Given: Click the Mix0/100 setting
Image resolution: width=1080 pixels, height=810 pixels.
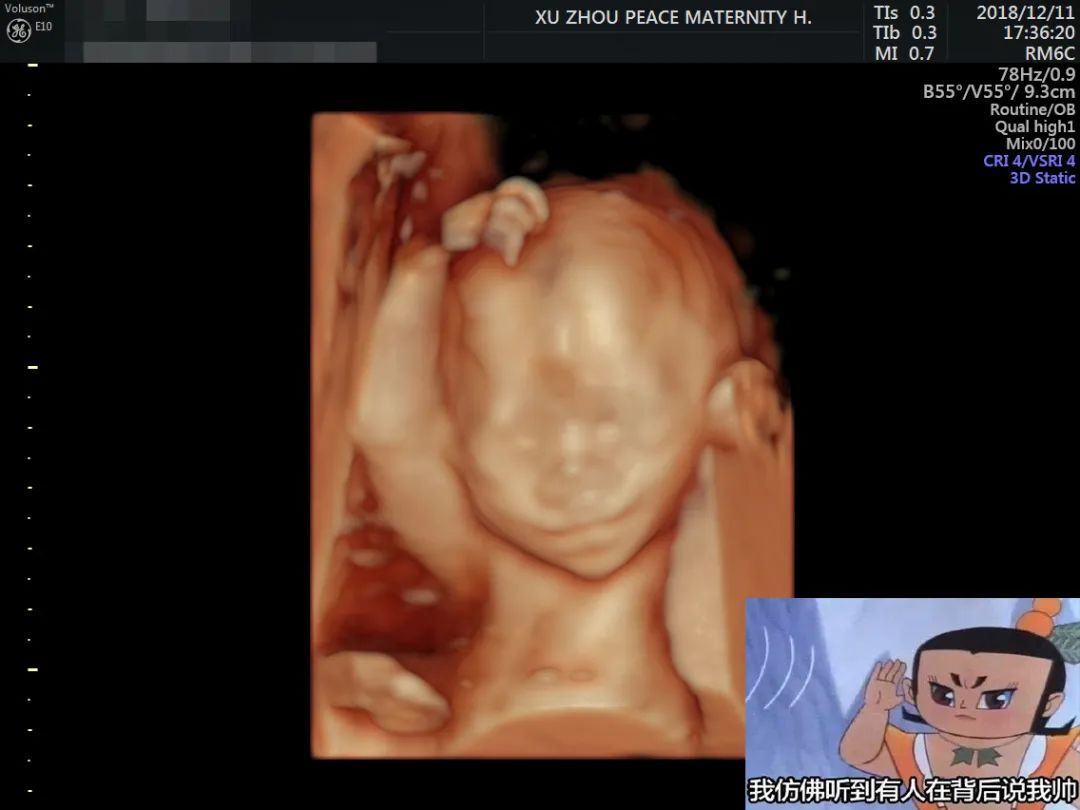Looking at the screenshot, I should (1040, 144).
